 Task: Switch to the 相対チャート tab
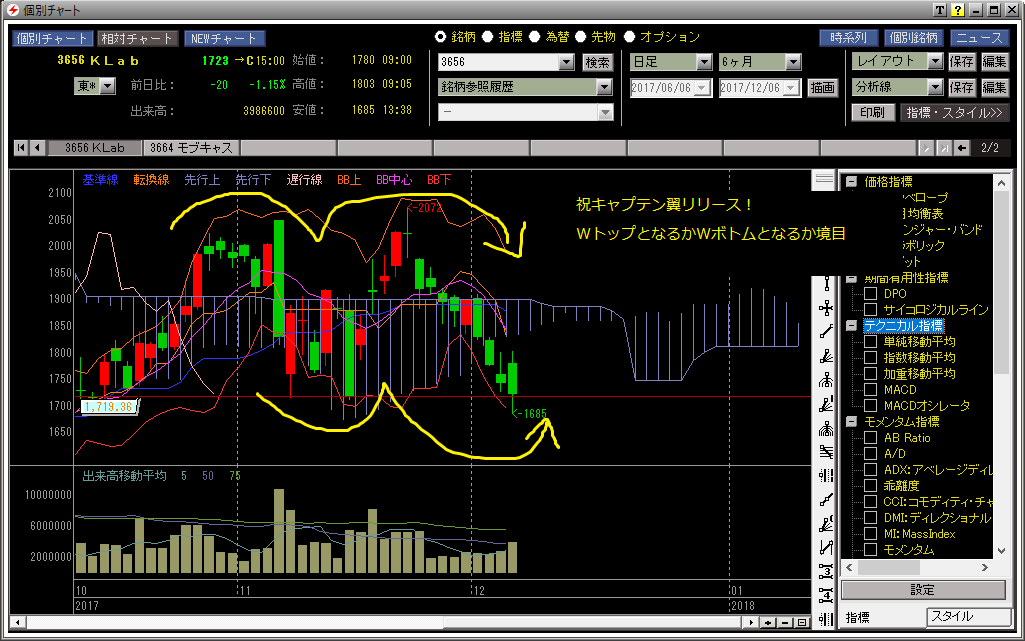(137, 39)
